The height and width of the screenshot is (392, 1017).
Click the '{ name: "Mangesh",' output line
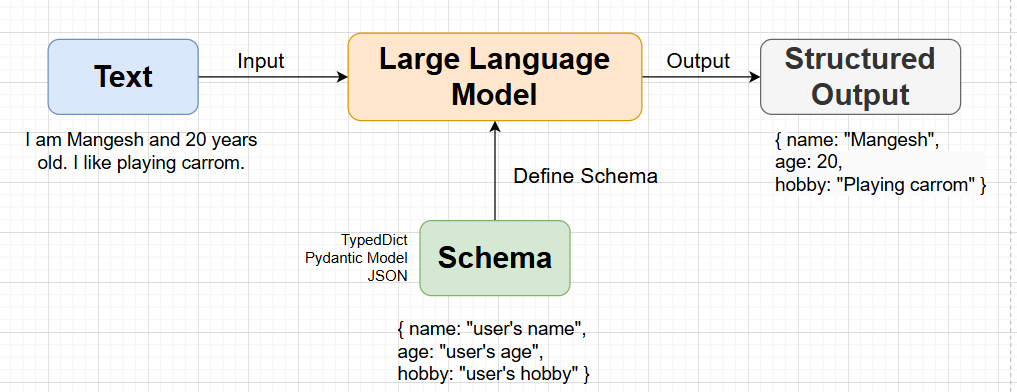(857, 141)
